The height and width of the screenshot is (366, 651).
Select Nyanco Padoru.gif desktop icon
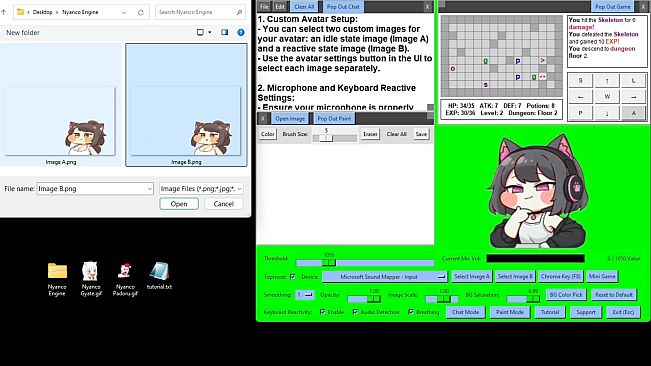pyautogui.click(x=125, y=279)
